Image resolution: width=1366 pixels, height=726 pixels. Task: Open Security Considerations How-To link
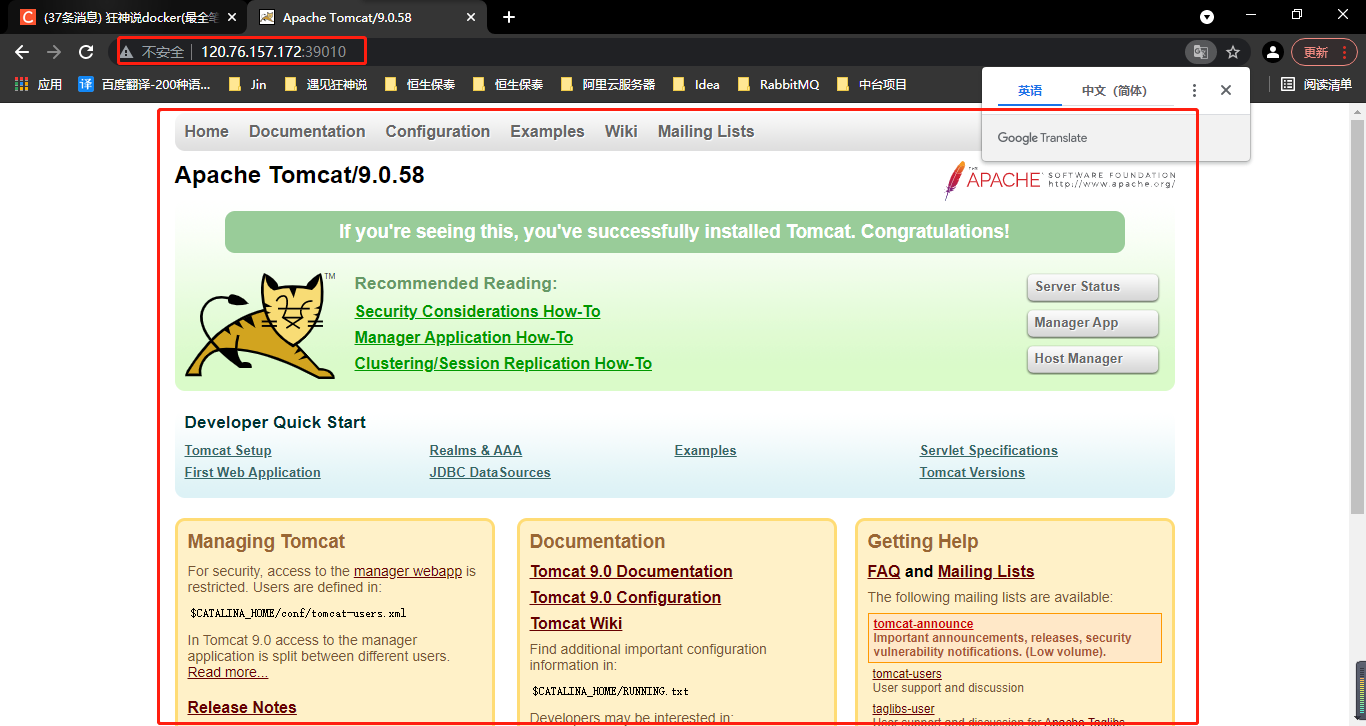click(x=478, y=311)
